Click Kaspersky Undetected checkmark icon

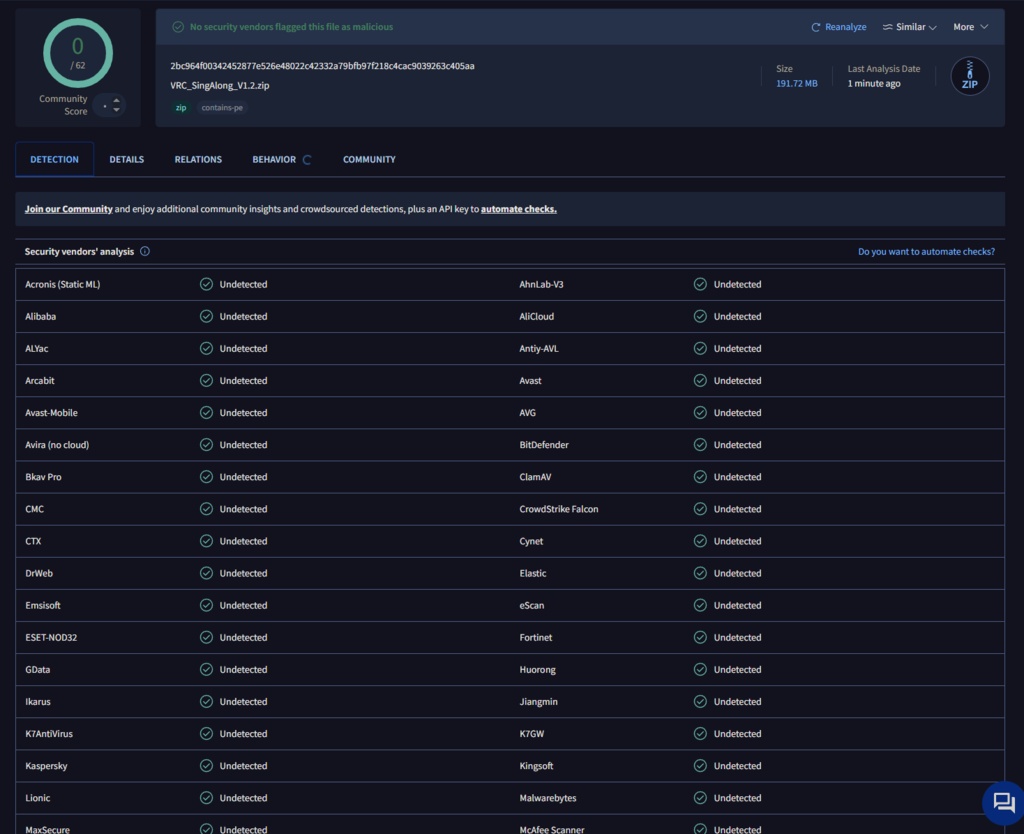coord(206,765)
